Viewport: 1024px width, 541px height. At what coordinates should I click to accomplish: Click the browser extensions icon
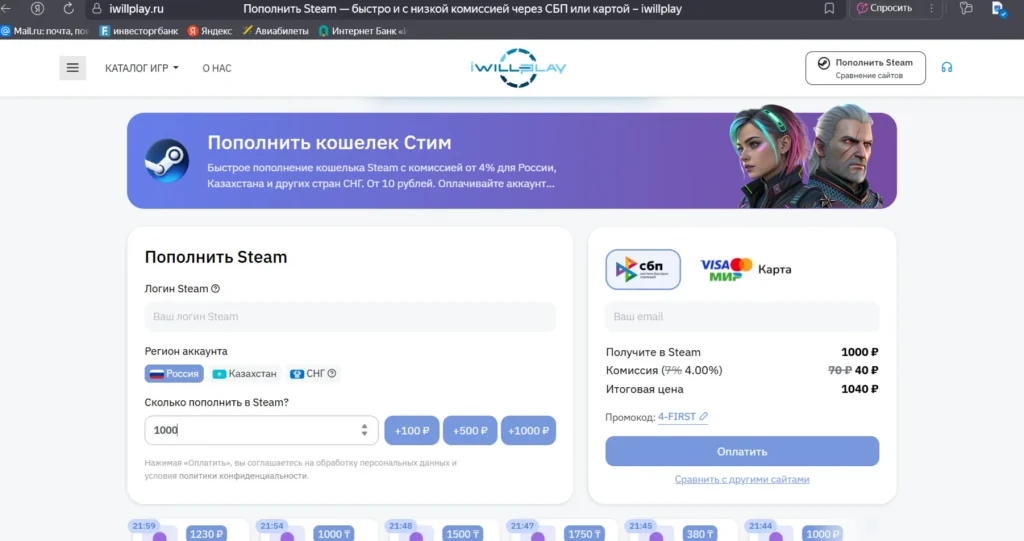click(966, 8)
